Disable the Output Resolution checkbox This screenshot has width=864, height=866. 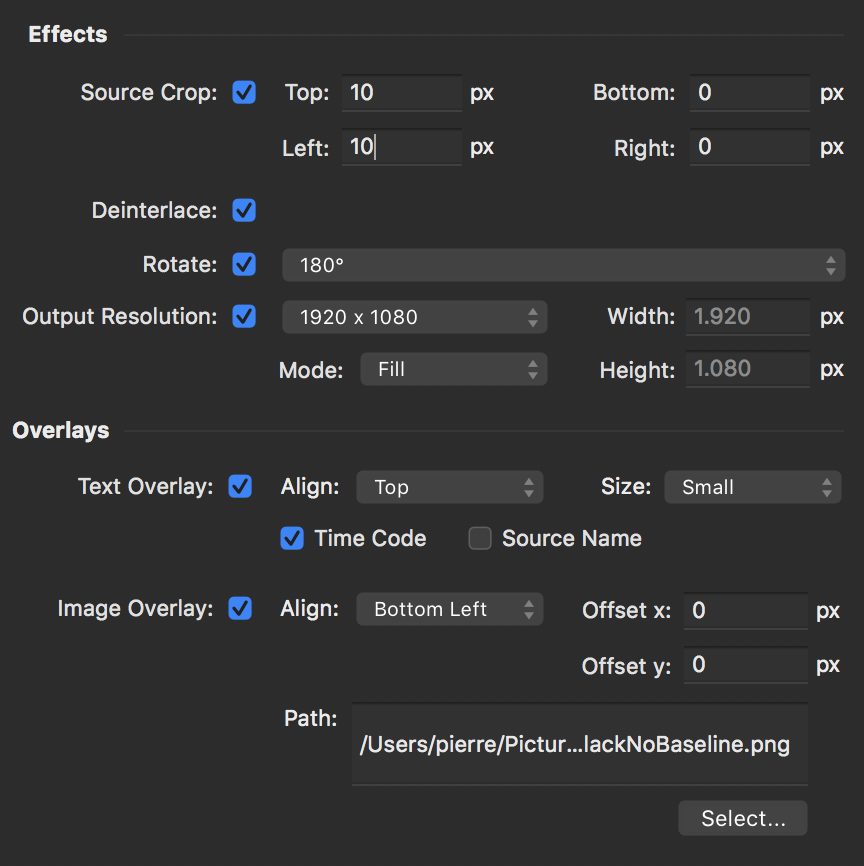click(244, 317)
